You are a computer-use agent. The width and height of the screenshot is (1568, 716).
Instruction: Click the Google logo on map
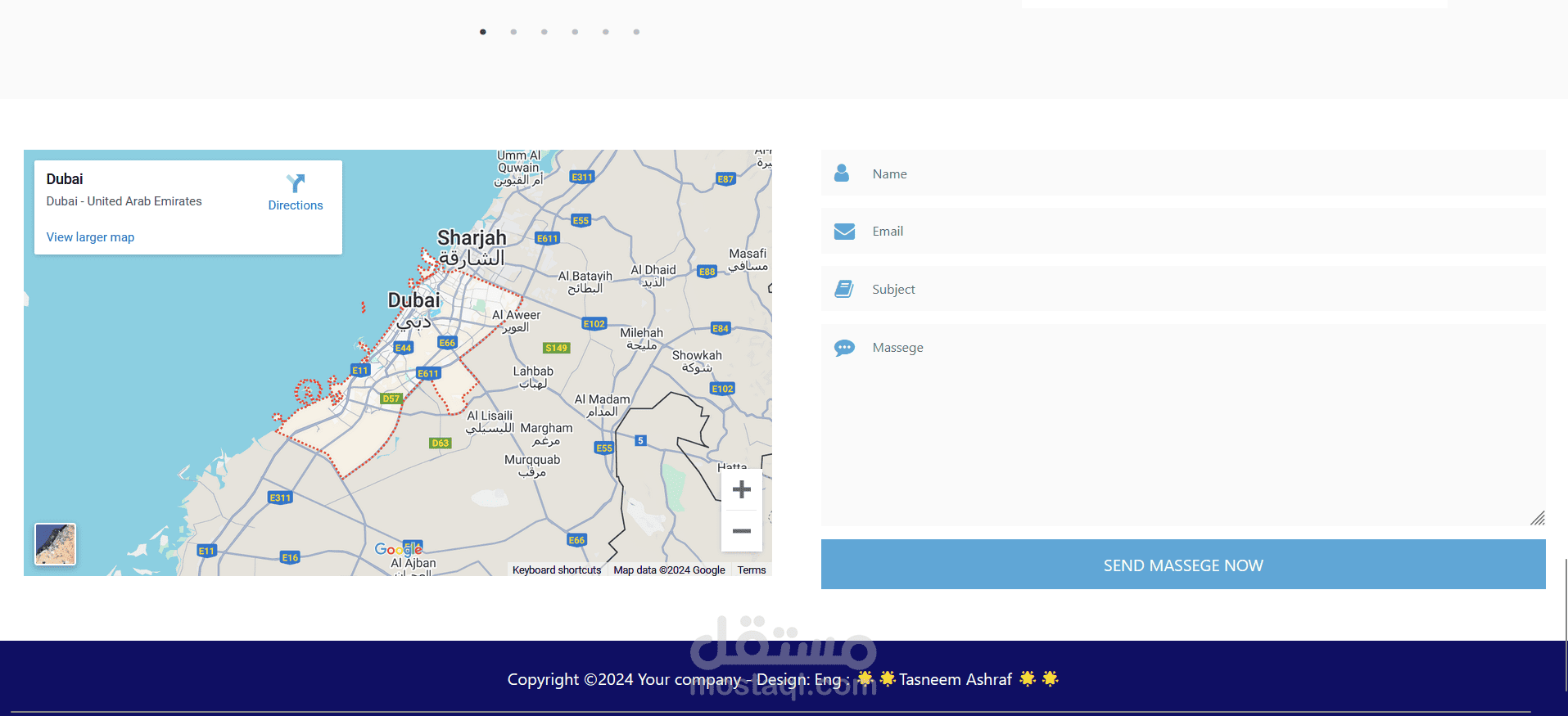(x=398, y=550)
